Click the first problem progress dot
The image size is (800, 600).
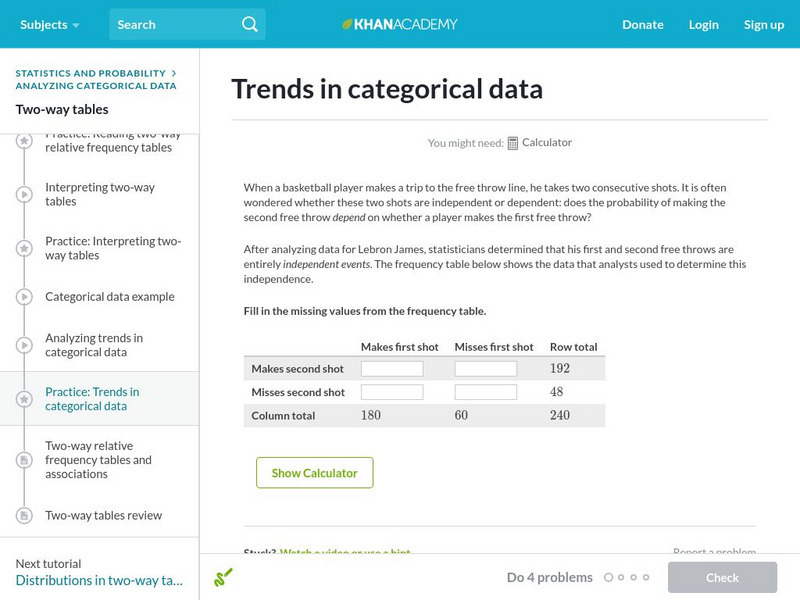point(609,577)
